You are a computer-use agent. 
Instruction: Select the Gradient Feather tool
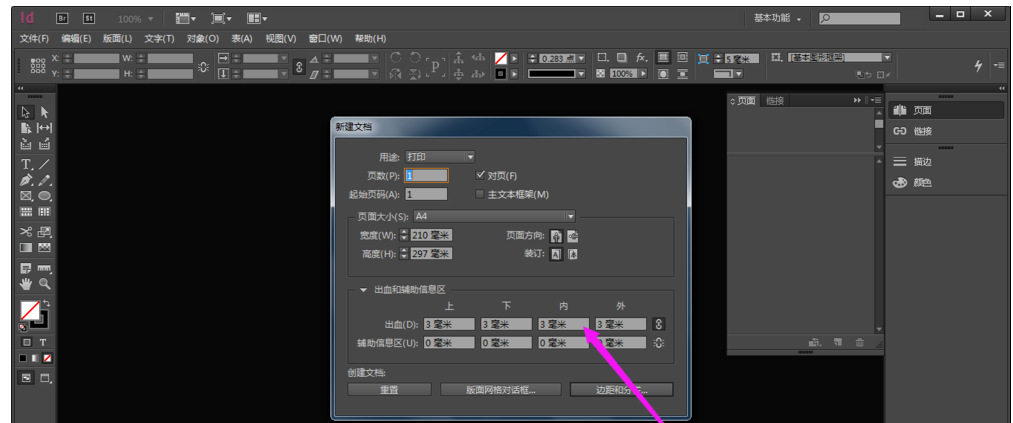pos(45,247)
